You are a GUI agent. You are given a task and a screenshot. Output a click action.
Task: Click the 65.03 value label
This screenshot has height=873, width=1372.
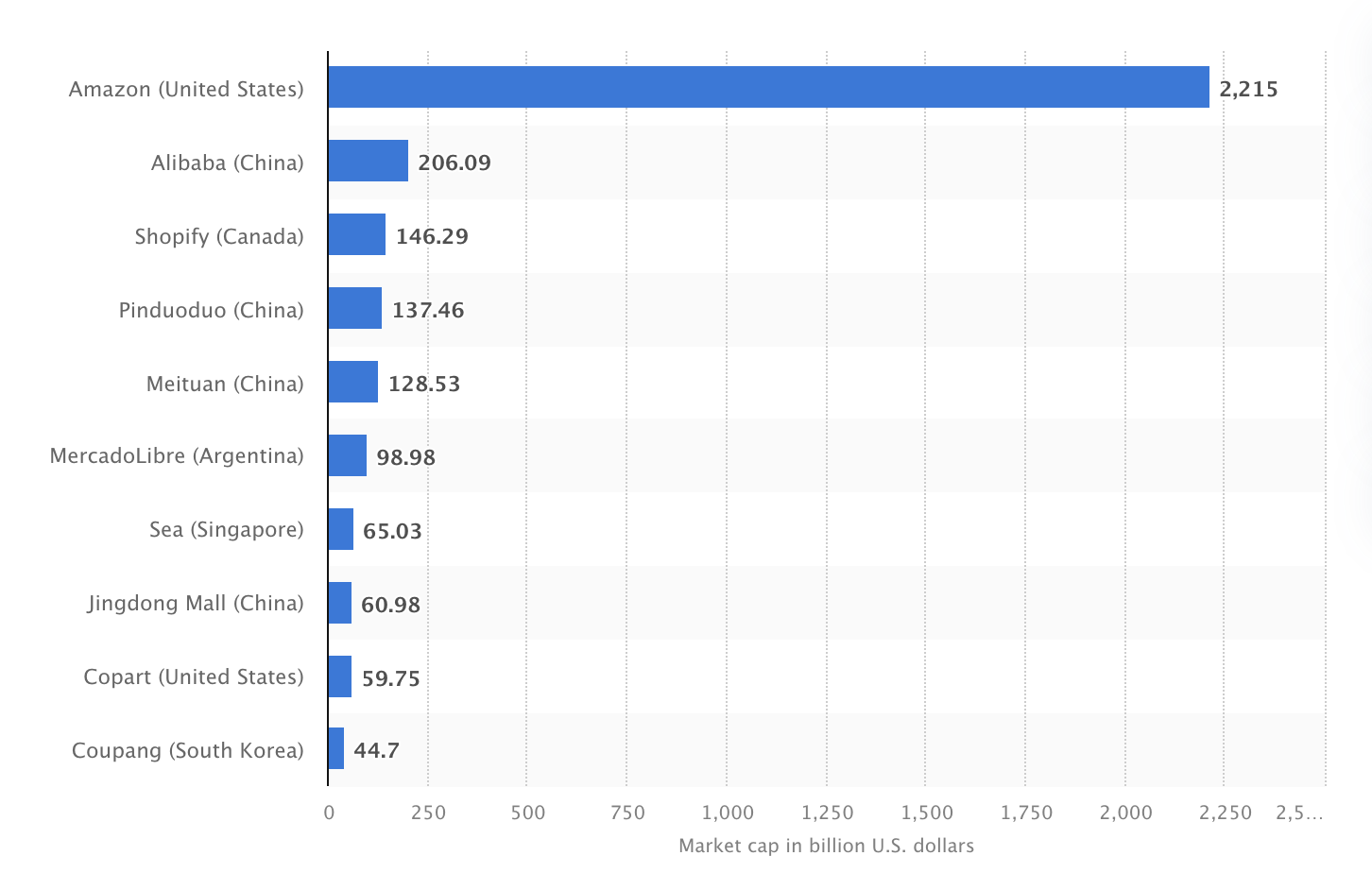point(392,531)
